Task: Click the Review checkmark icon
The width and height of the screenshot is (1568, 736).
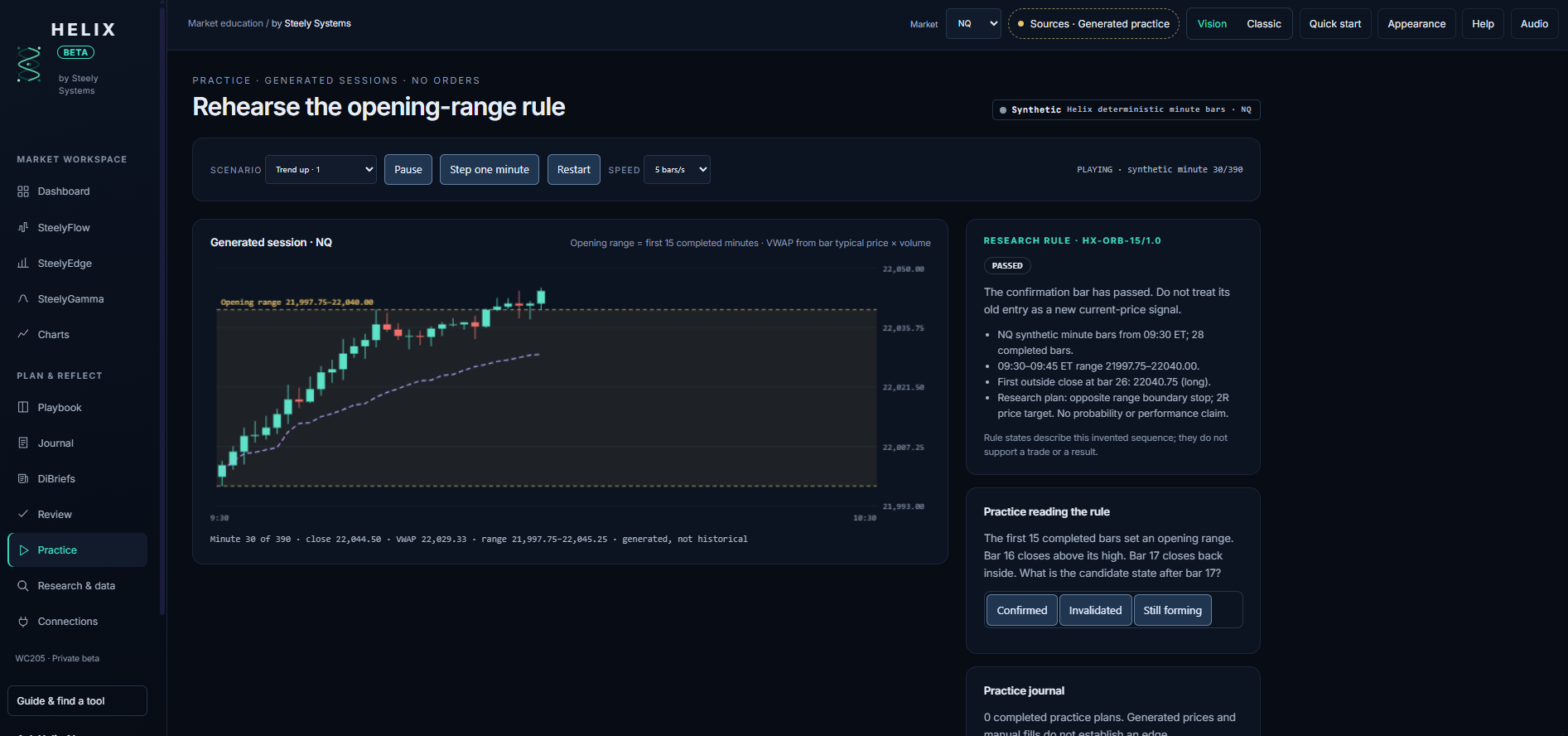Action: point(23,515)
